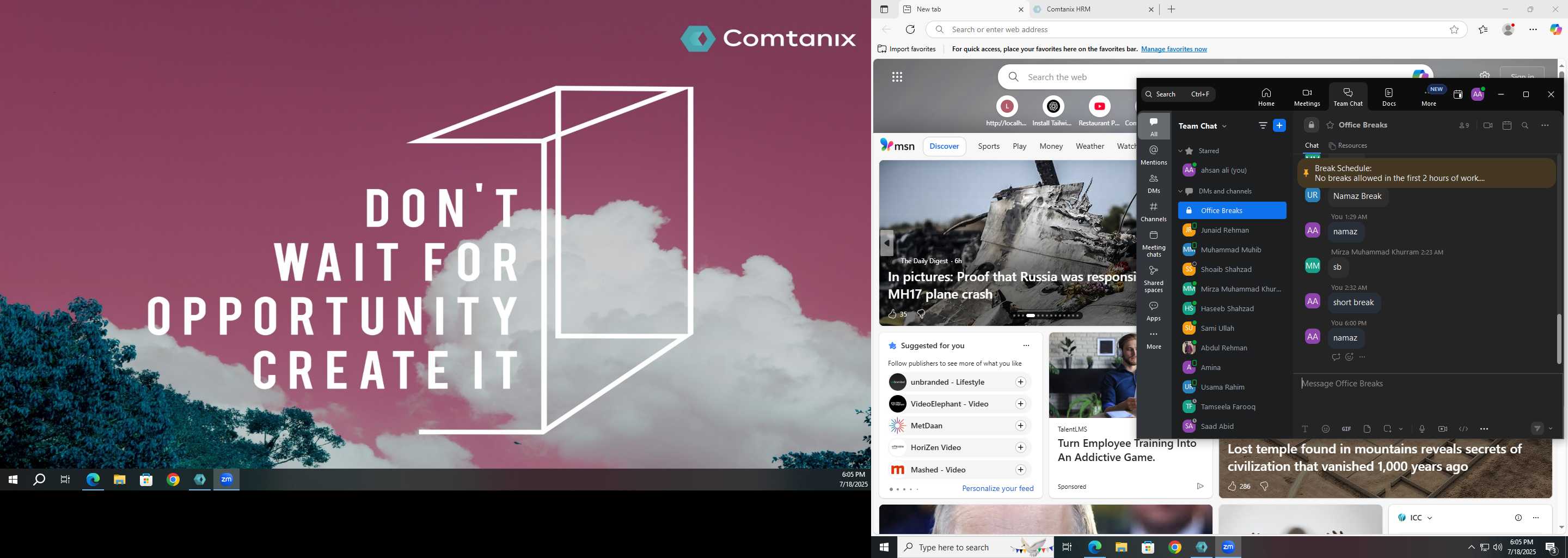Add this page to favorites in the Edge address bar

pyautogui.click(x=1454, y=29)
